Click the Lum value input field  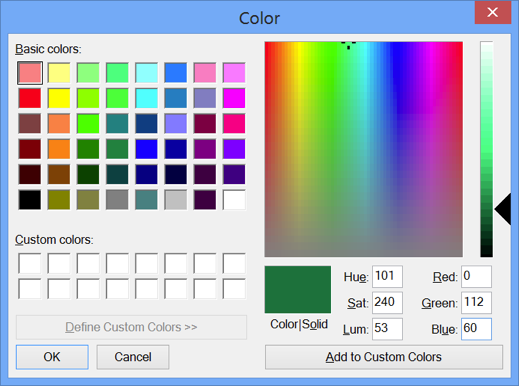pos(387,329)
